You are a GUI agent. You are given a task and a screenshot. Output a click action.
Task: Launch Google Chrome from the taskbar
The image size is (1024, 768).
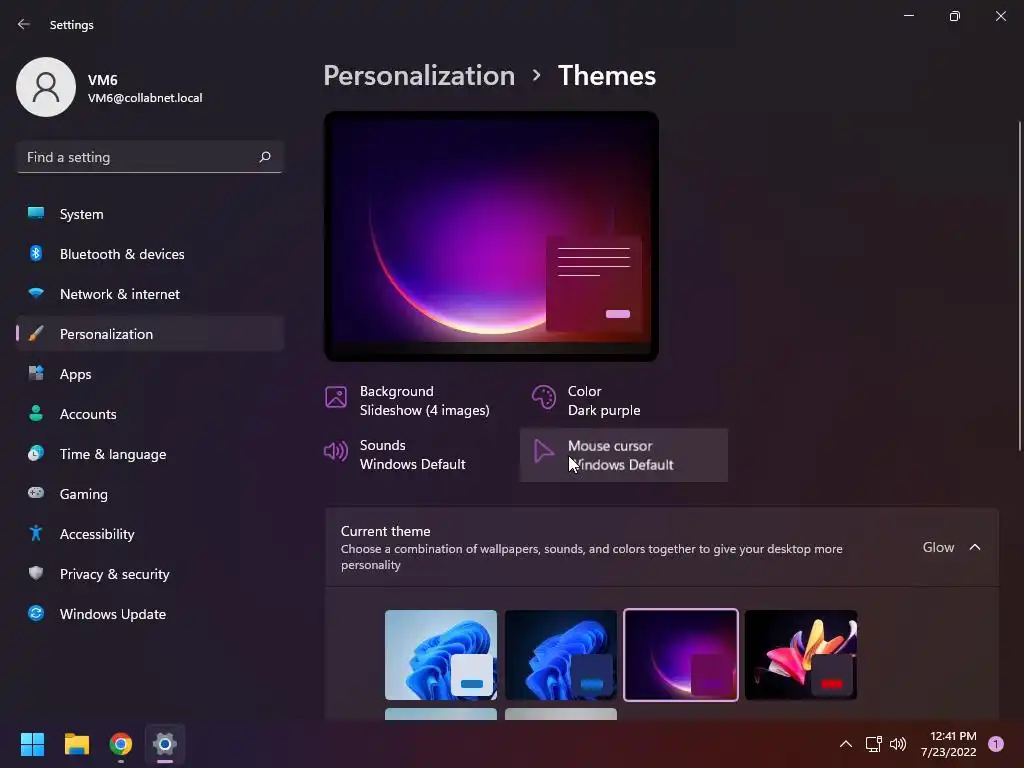point(121,744)
